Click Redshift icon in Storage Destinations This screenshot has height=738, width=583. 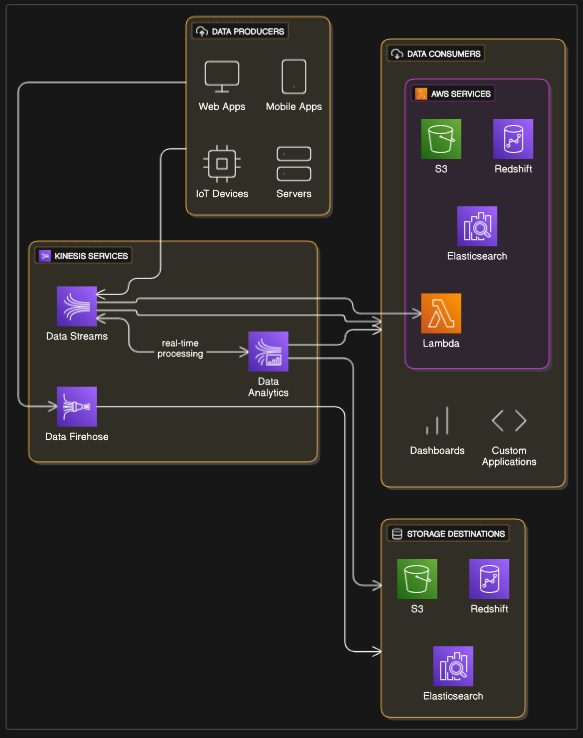click(489, 579)
